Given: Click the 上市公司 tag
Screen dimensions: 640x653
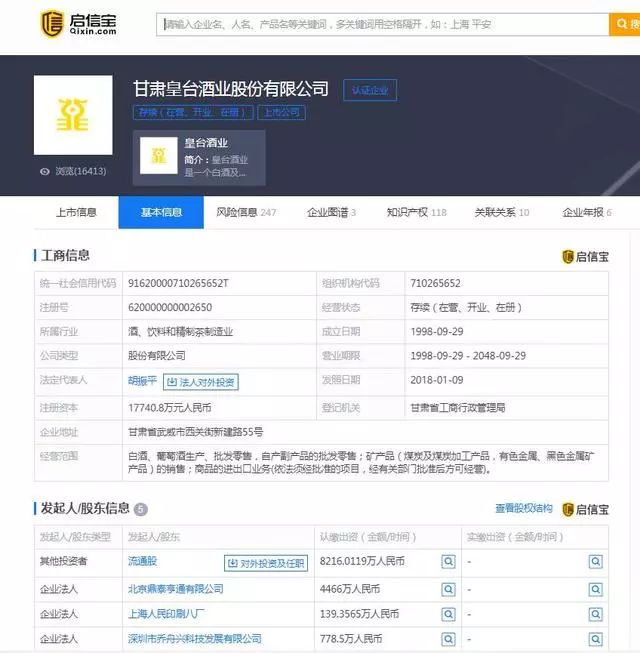Looking at the screenshot, I should point(281,112).
